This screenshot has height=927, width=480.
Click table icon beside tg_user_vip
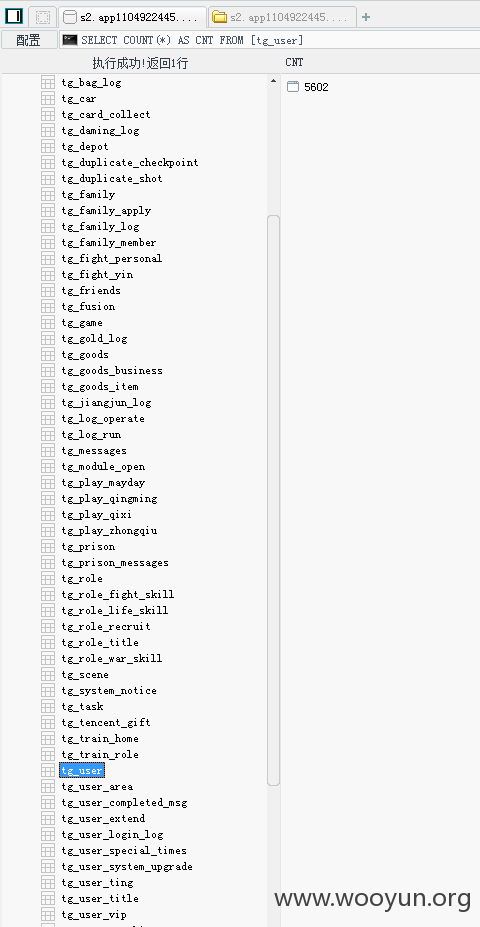[x=48, y=914]
